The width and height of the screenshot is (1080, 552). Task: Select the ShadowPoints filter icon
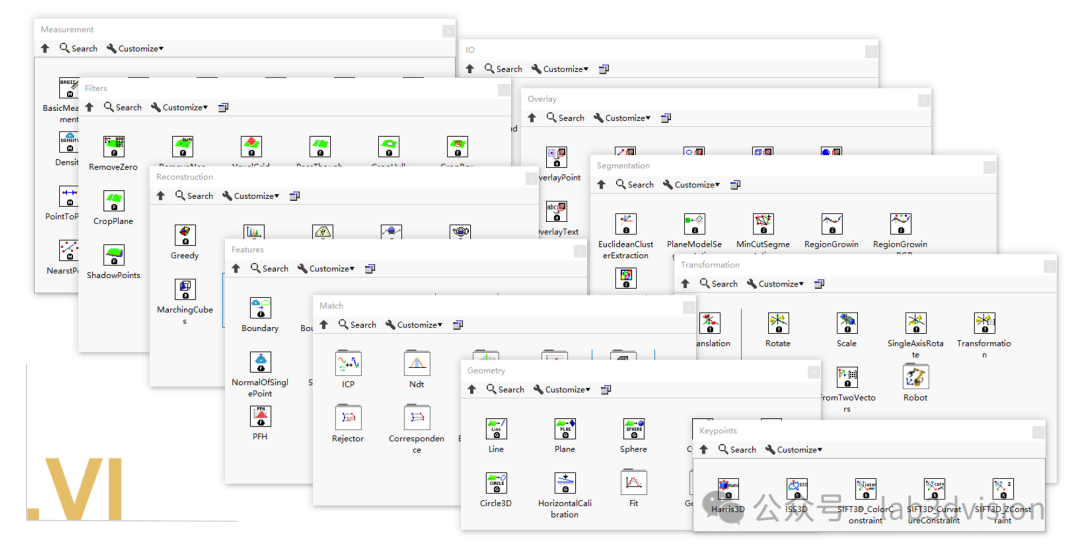113,255
